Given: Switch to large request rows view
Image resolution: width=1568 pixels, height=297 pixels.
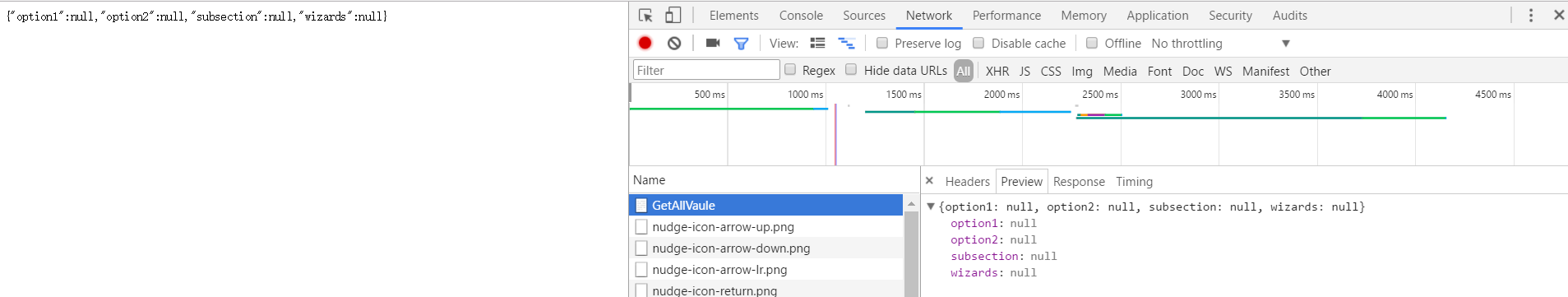Looking at the screenshot, I should click(x=817, y=43).
